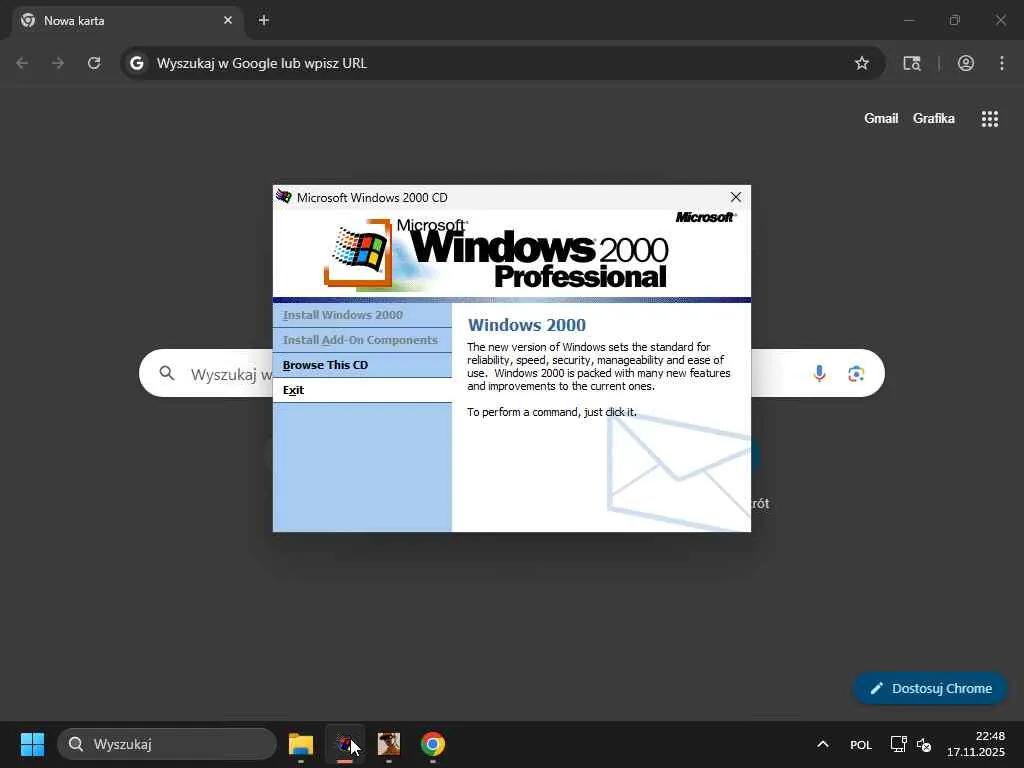Viewport: 1024px width, 768px height.
Task: Open the Chrome profile icon
Action: click(x=966, y=63)
